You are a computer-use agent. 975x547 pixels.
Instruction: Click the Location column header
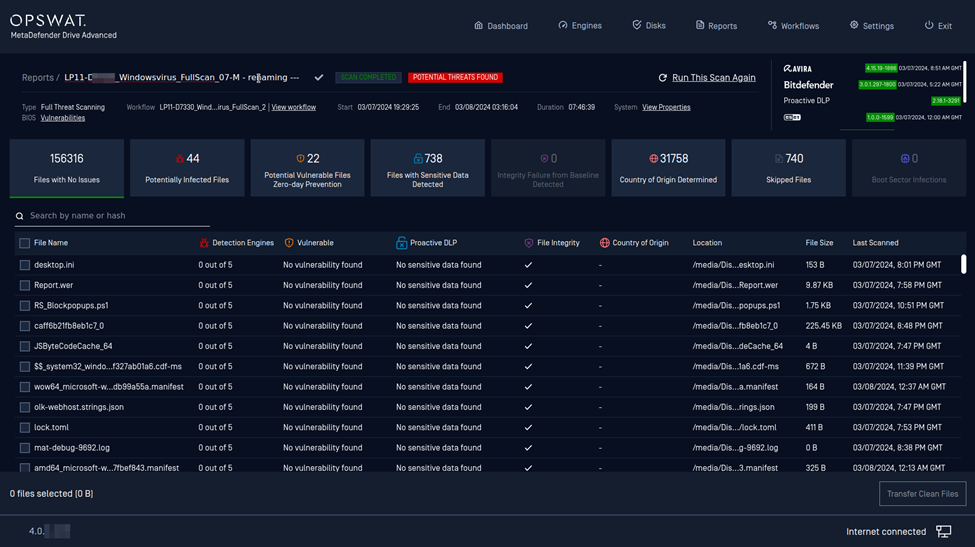coord(707,243)
